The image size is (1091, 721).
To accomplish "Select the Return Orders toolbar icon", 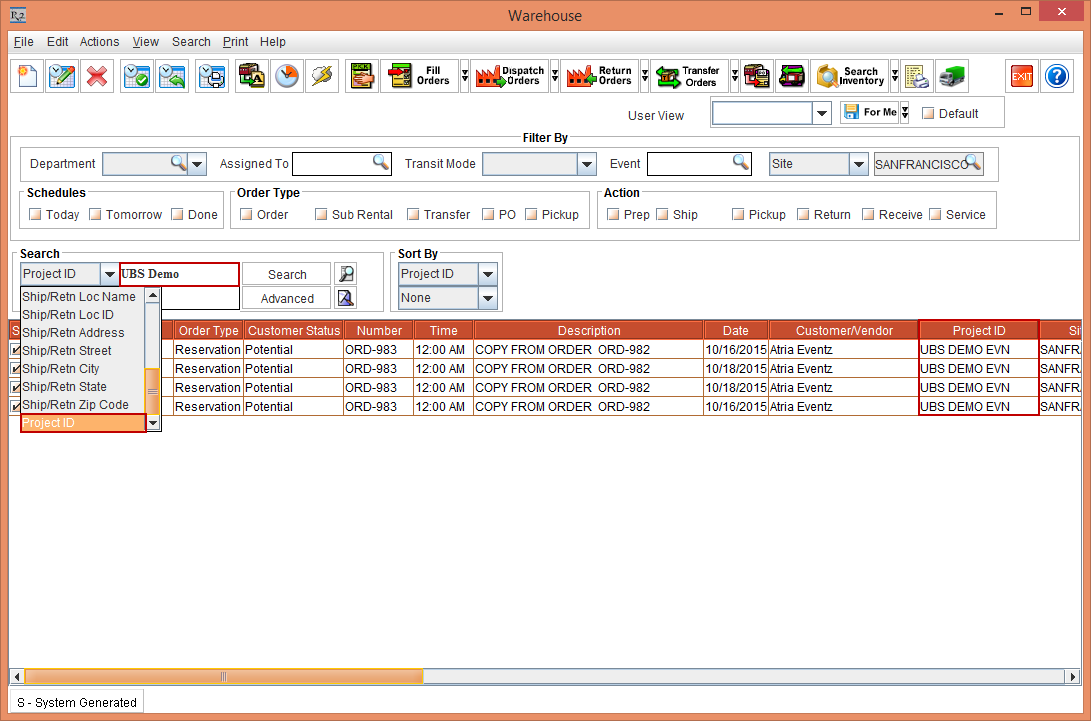I will 601,75.
